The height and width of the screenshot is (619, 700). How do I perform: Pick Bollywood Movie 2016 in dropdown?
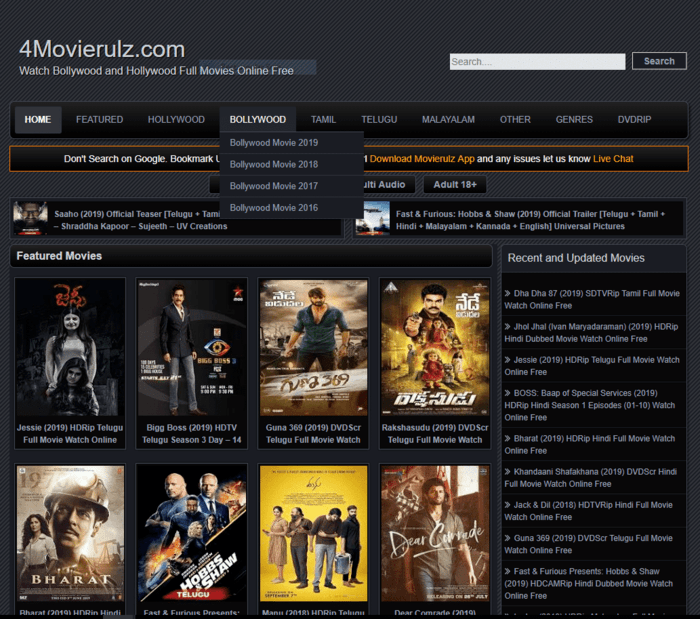274,208
